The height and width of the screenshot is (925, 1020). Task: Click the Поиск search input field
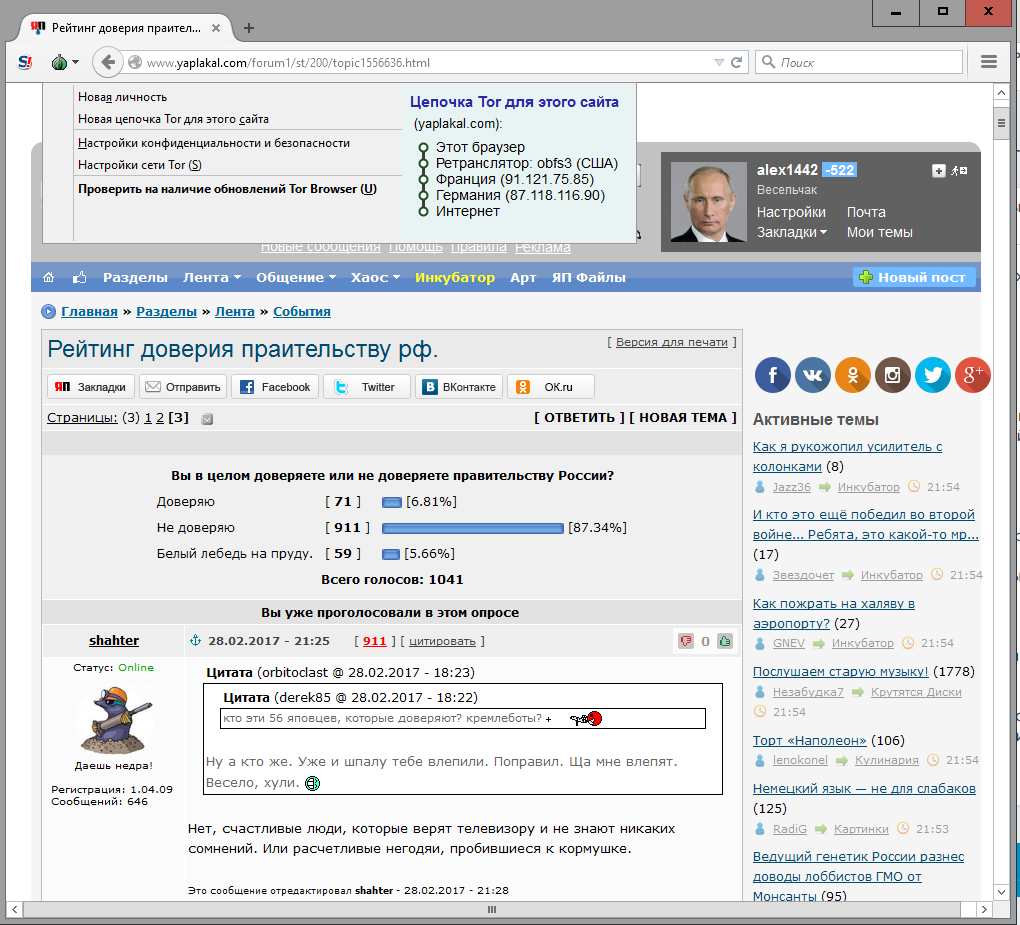pos(859,62)
